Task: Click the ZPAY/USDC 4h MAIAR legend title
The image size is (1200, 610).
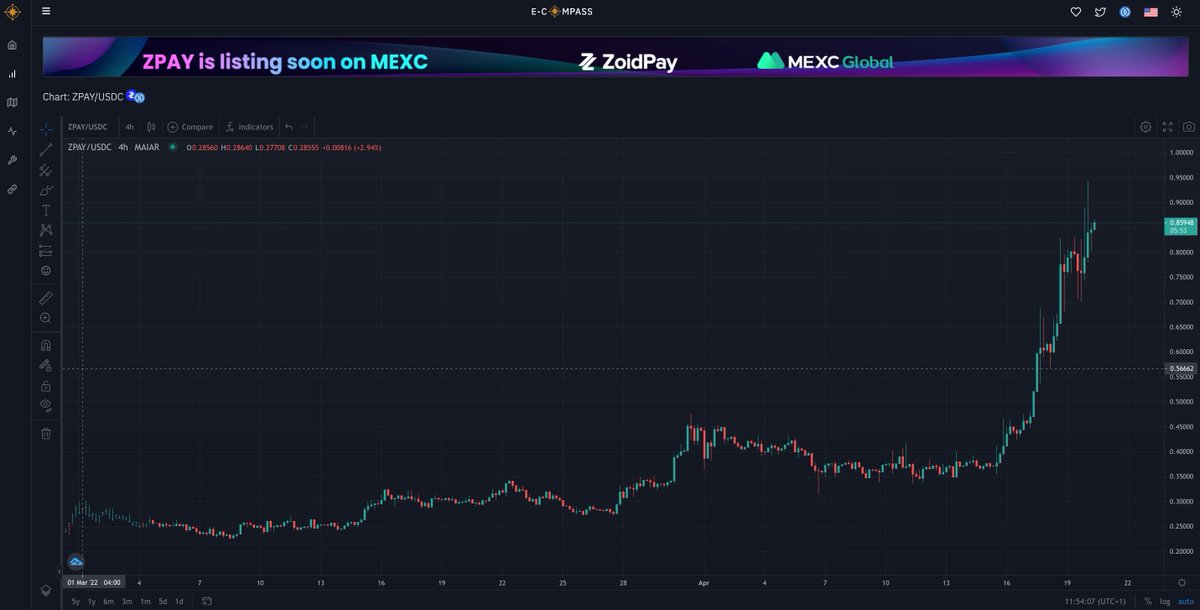Action: [x=114, y=147]
